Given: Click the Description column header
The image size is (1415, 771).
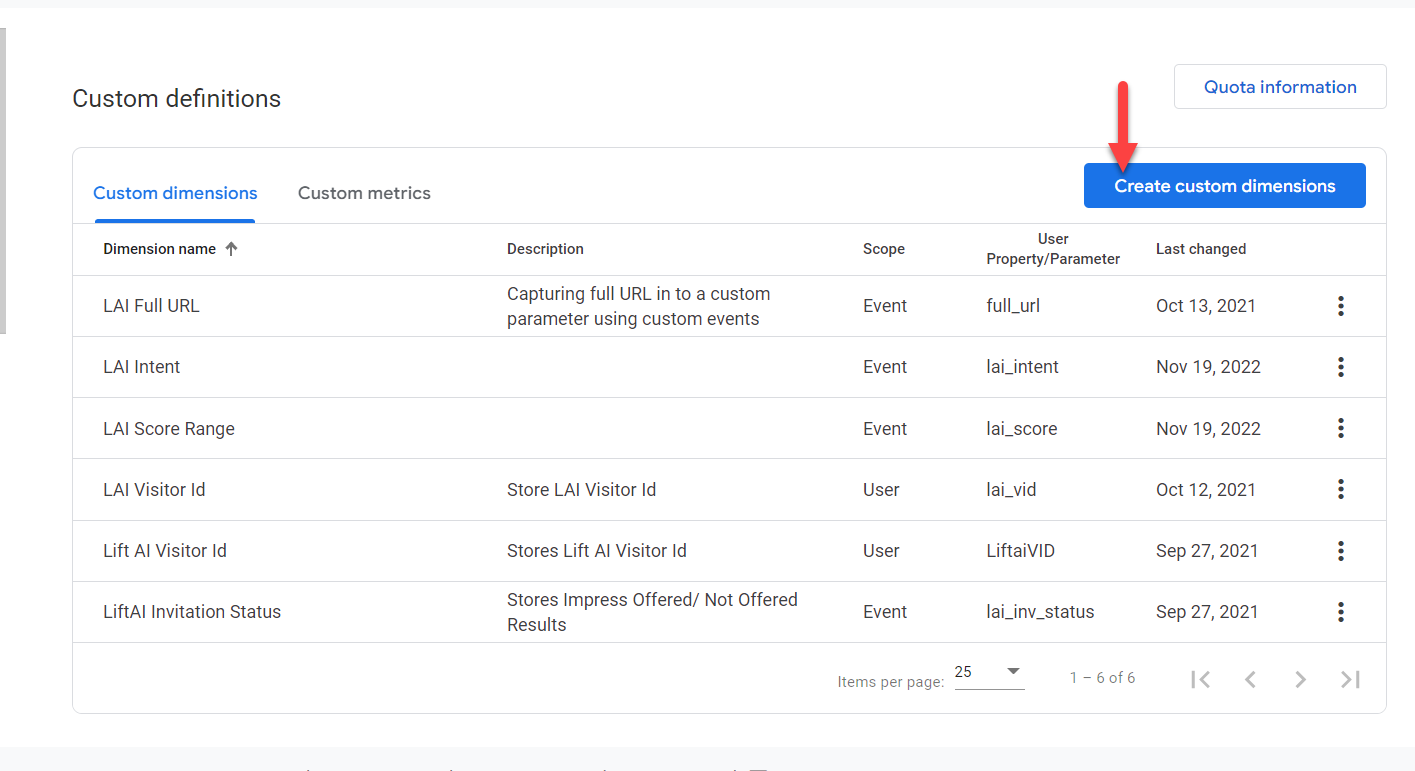Looking at the screenshot, I should coord(545,249).
